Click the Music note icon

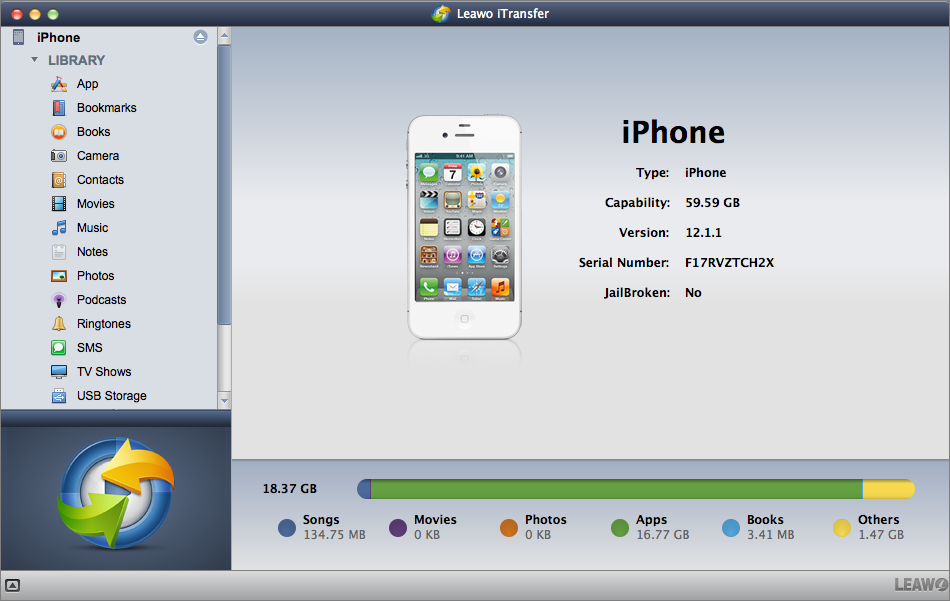(x=59, y=228)
